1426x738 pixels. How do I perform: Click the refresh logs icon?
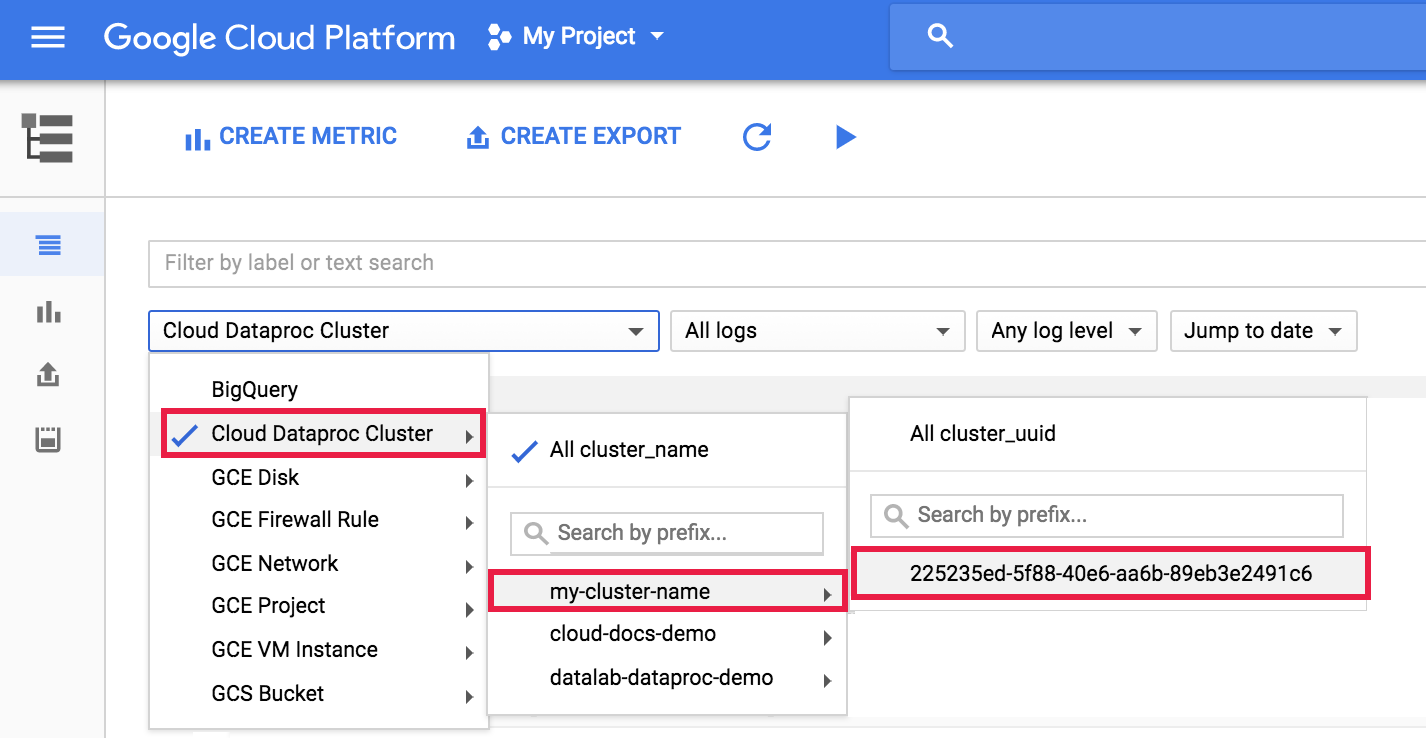tap(757, 137)
